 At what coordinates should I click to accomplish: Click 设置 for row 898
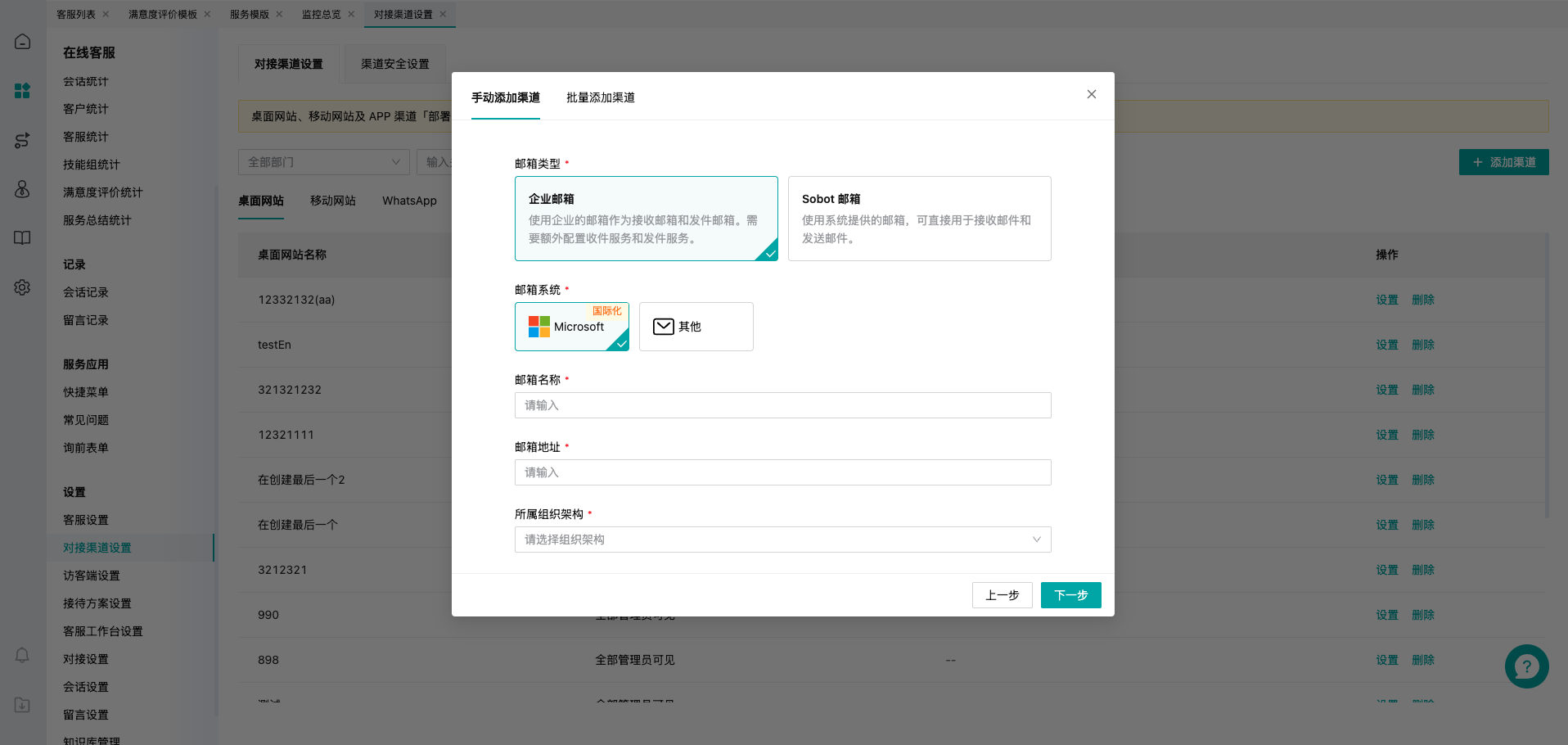(x=1387, y=660)
